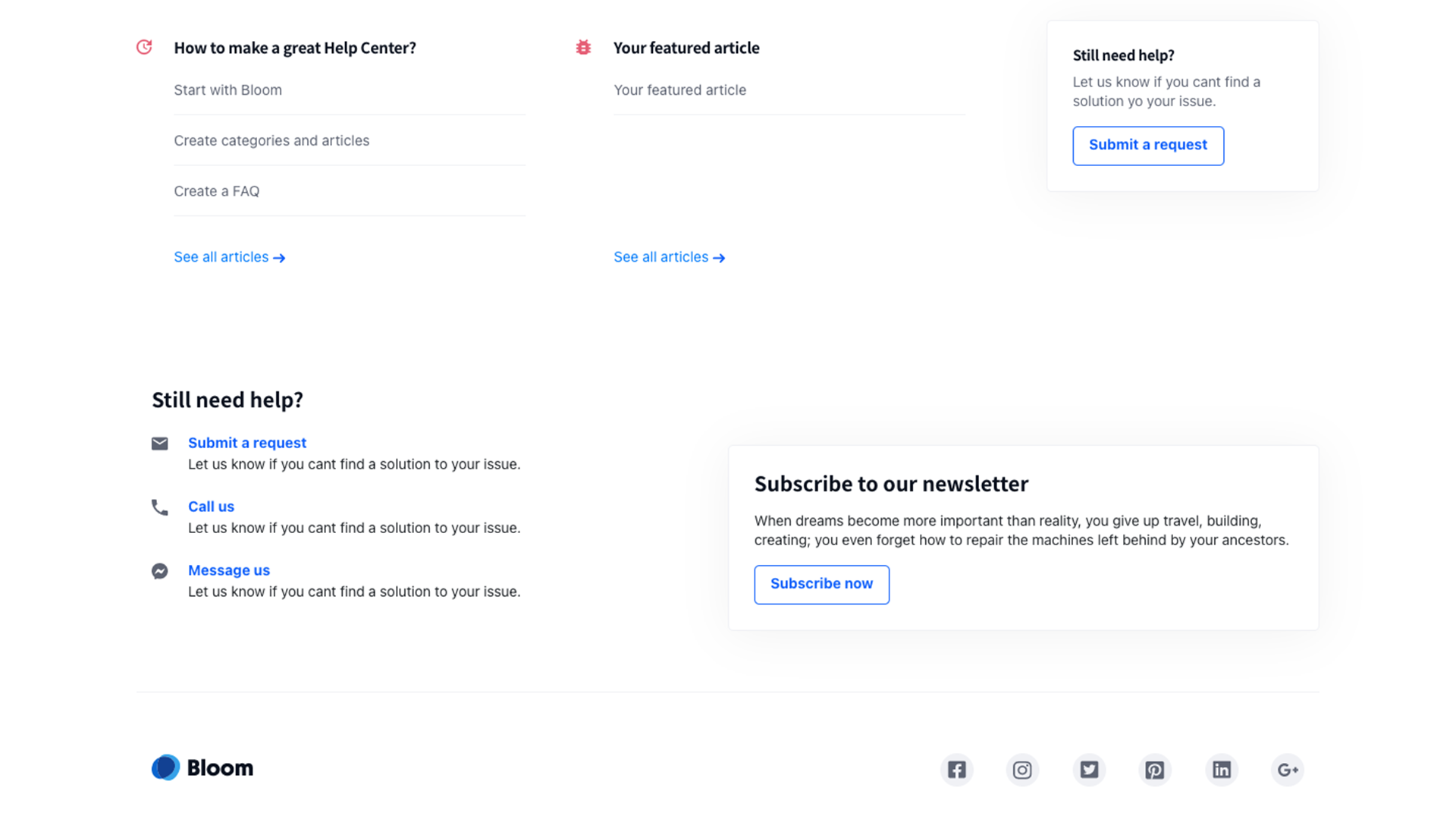This screenshot has height=819, width=1456.
Task: Click the red clock icon beside Help Center heading
Action: pos(144,48)
